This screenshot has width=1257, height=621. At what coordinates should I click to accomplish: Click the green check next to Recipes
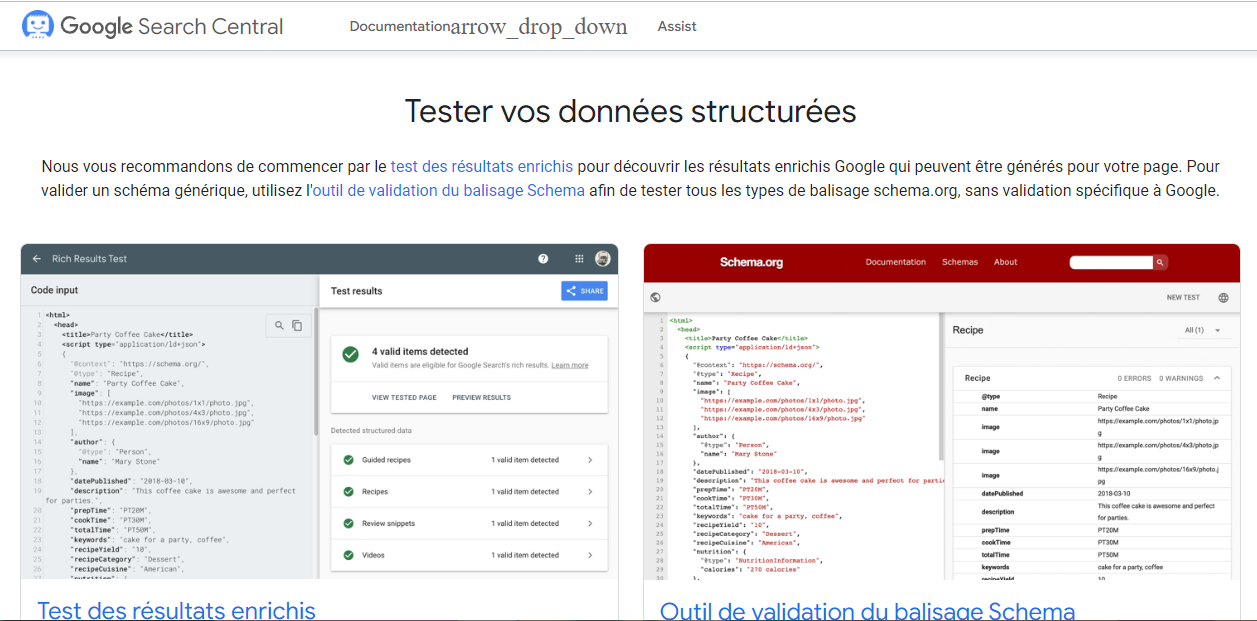(348, 492)
